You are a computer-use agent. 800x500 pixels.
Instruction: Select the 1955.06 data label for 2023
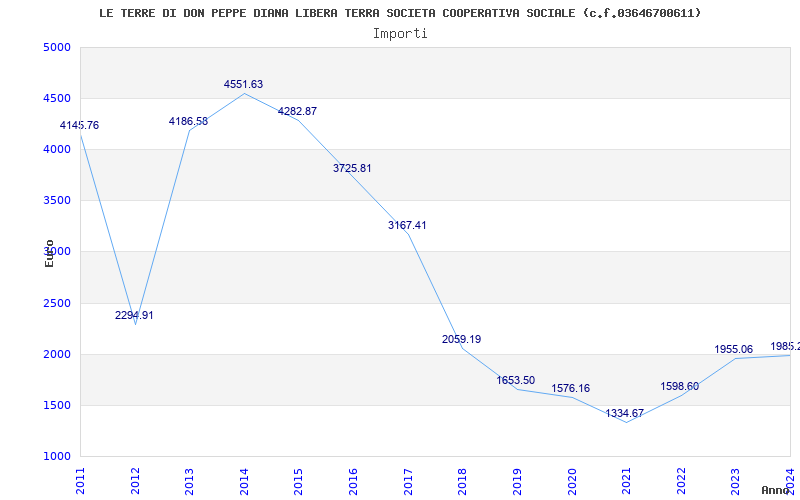734,349
